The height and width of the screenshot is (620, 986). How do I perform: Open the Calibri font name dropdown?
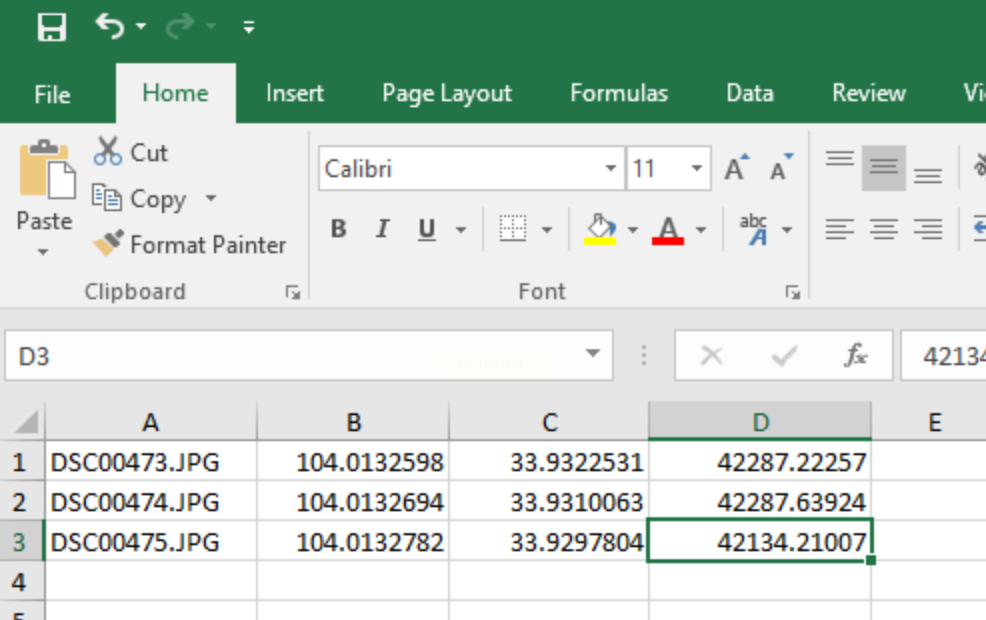(x=610, y=169)
